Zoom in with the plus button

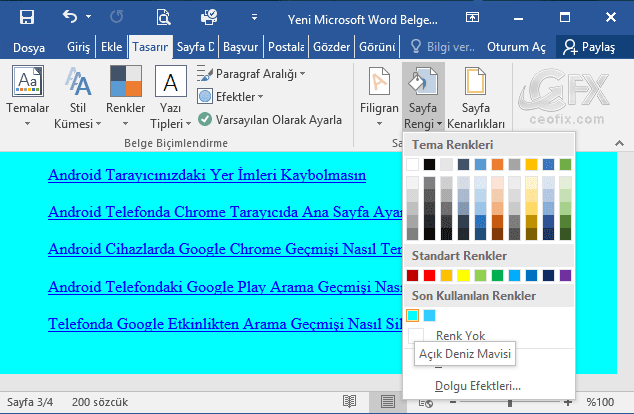(x=568, y=402)
